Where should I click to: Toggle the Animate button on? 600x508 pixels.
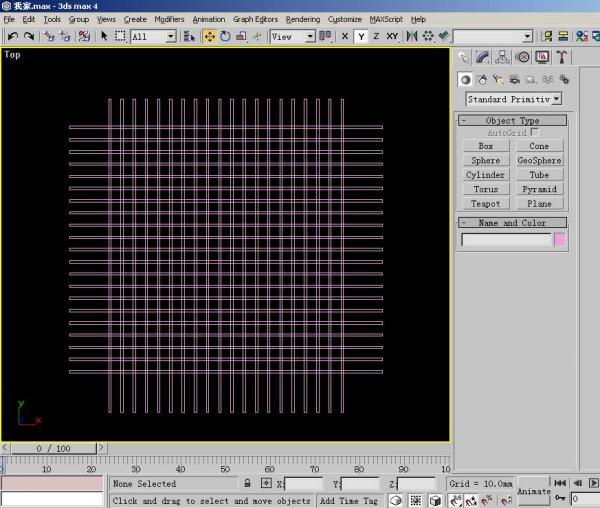(x=533, y=491)
